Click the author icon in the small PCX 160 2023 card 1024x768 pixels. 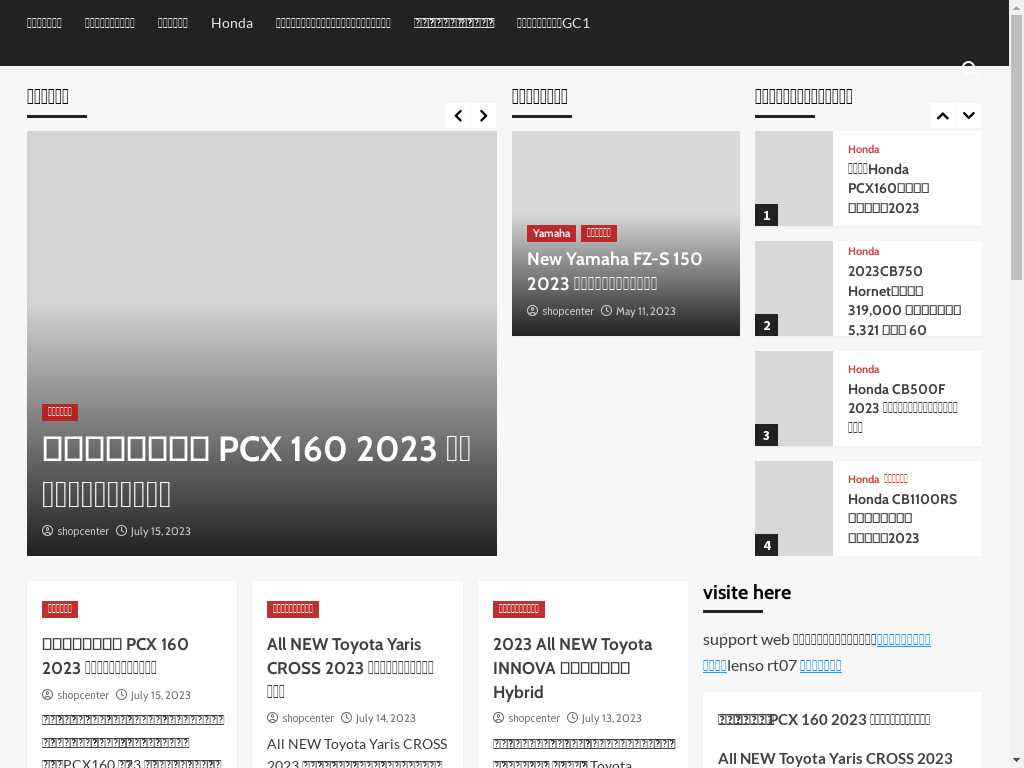tap(48, 695)
